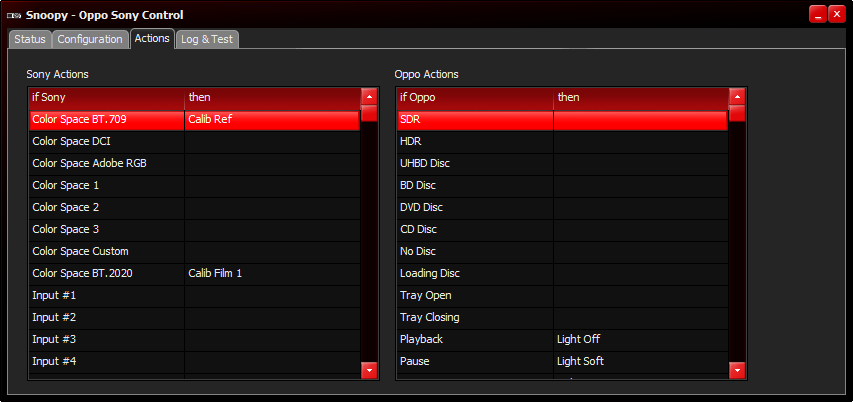Image resolution: width=853 pixels, height=402 pixels.
Task: Select the Color Space BT.709 row
Action: point(194,120)
